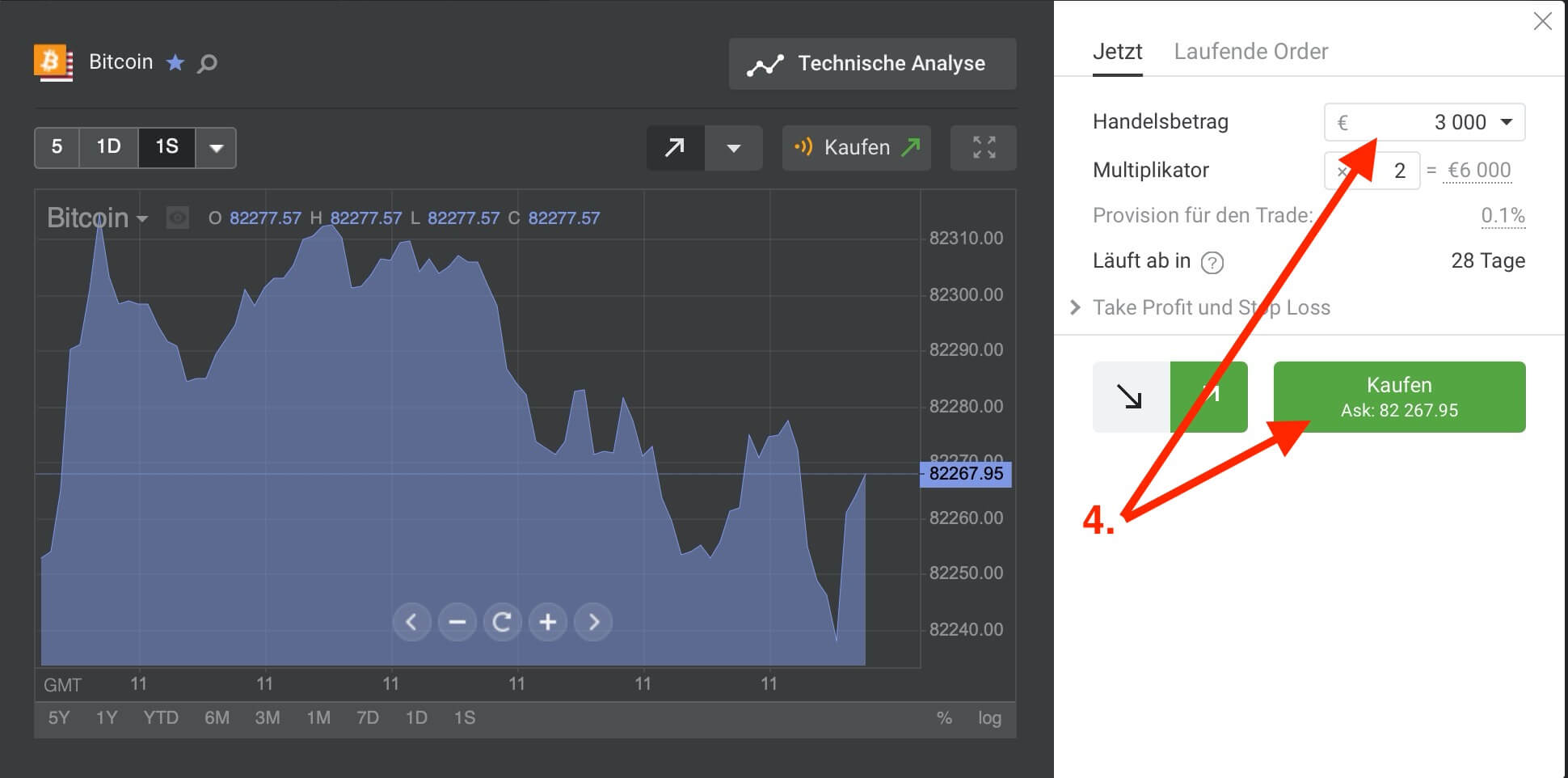
Task: Enable logarithmic scale with log toggle
Action: tap(989, 718)
